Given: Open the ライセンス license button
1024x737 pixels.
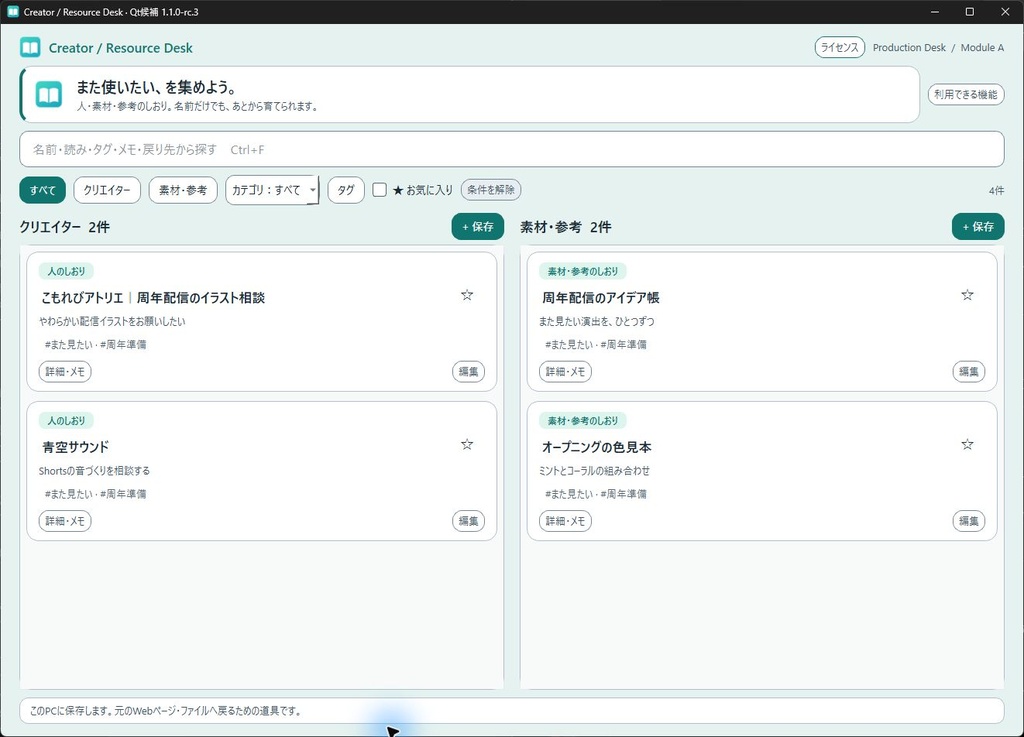Looking at the screenshot, I should [x=840, y=48].
